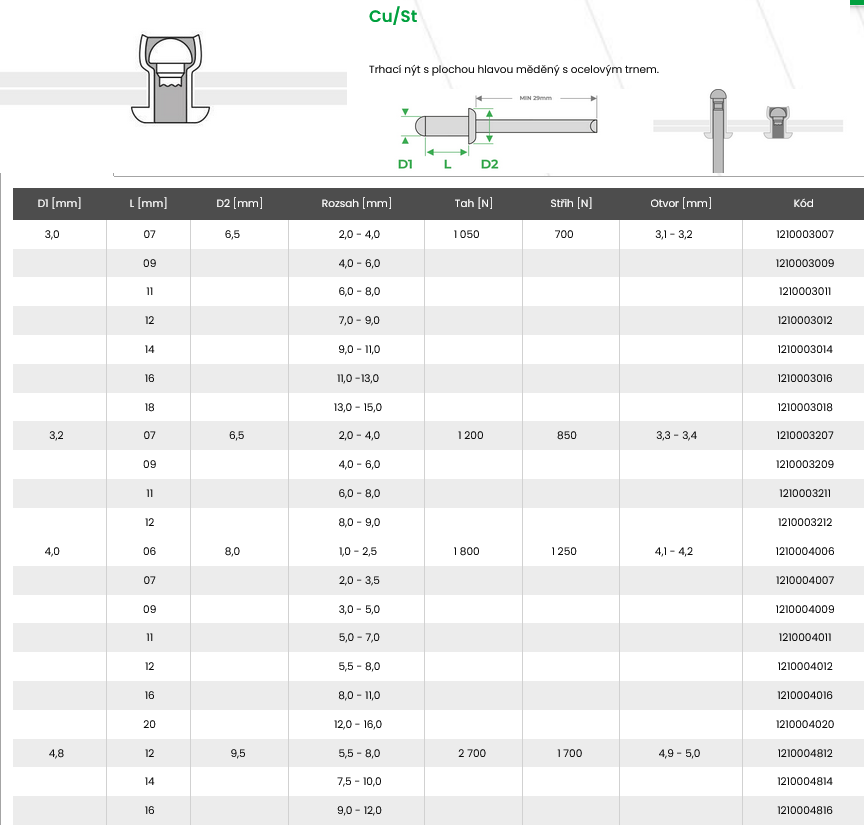Select product code 1210004812
The height and width of the screenshot is (825, 864).
coord(804,753)
